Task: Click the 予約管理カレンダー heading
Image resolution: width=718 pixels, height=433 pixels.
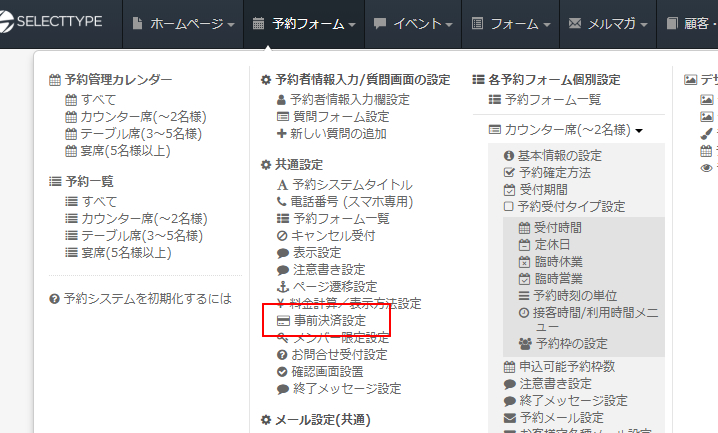Action: pyautogui.click(x=110, y=80)
